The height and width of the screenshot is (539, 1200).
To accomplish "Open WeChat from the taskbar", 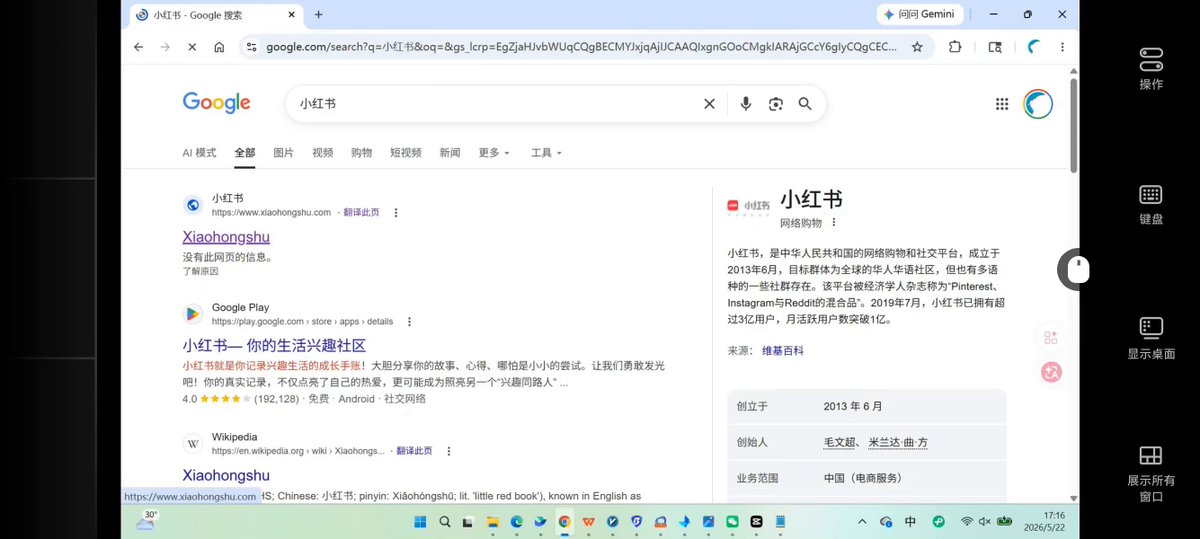I will tap(733, 521).
